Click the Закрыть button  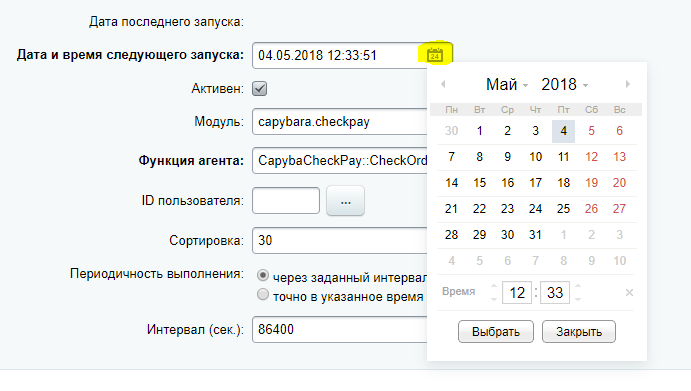coord(579,331)
